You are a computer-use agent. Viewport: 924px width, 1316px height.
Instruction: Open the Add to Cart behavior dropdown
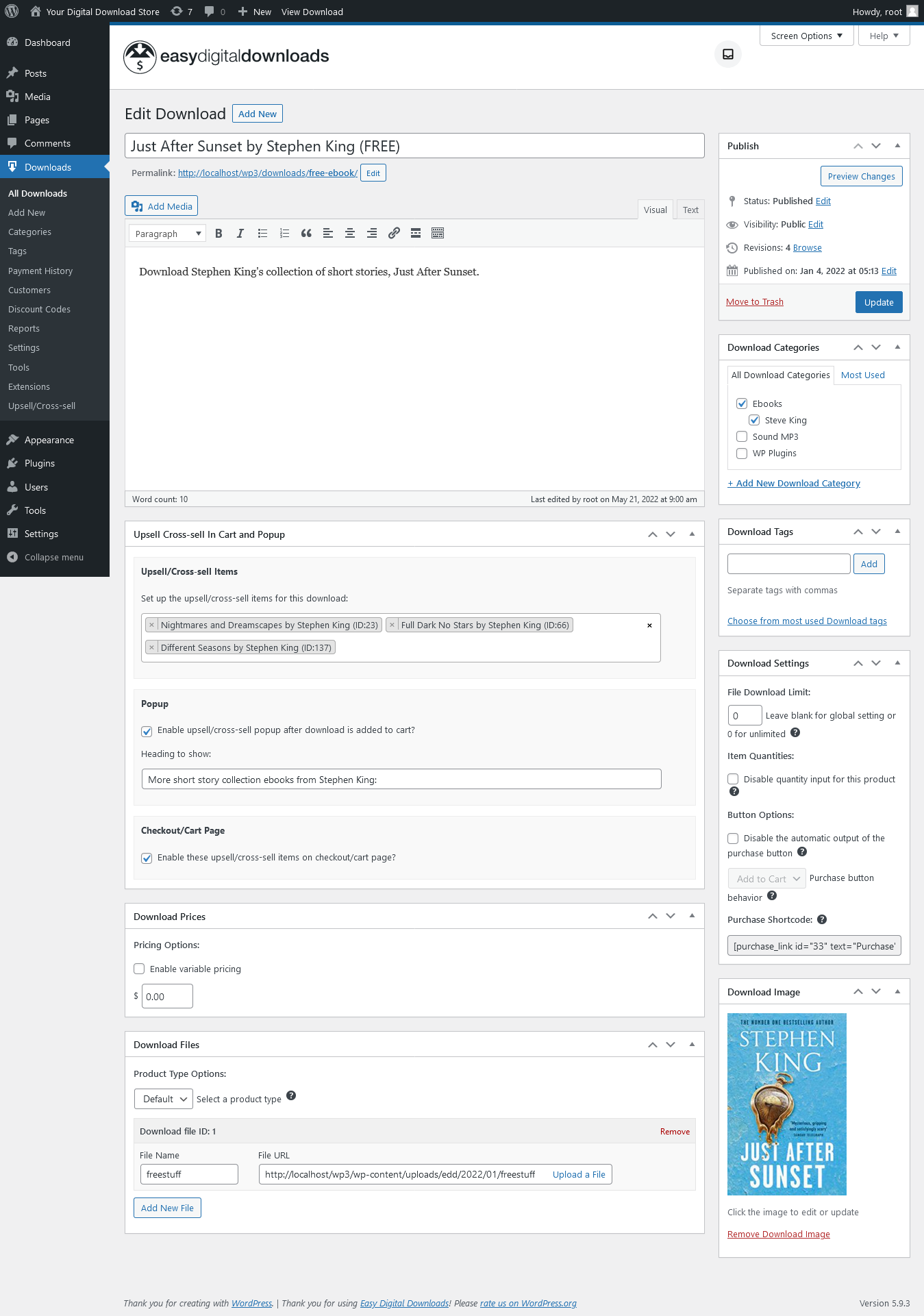[766, 879]
